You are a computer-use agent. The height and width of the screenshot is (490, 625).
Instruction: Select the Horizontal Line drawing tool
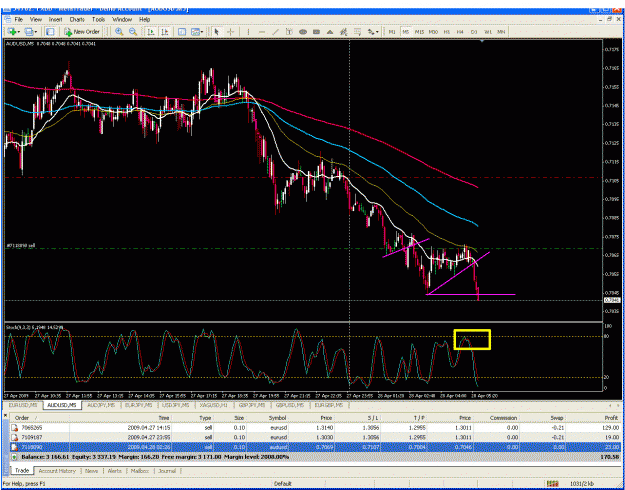[x=262, y=31]
